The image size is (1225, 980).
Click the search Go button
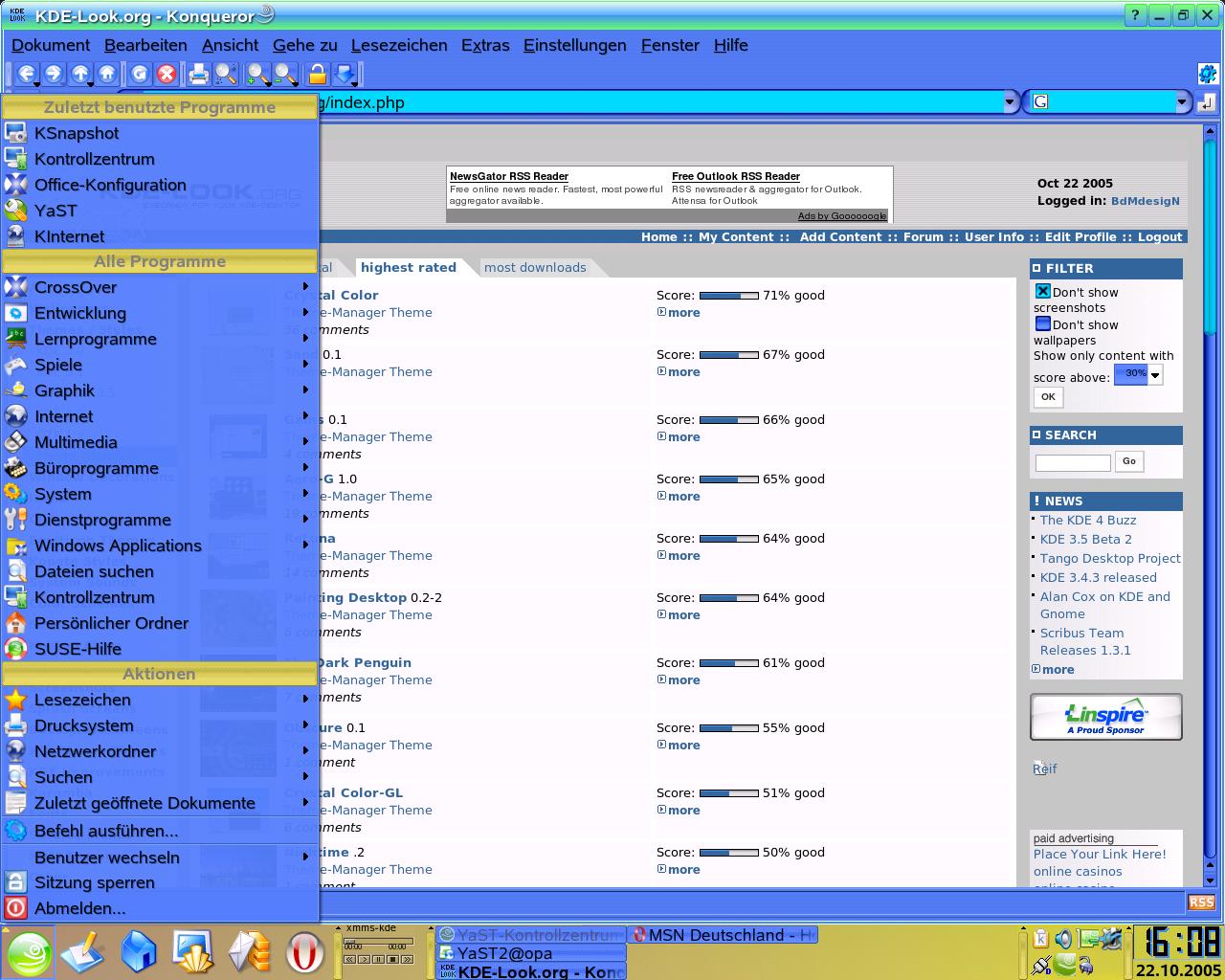click(x=1129, y=461)
